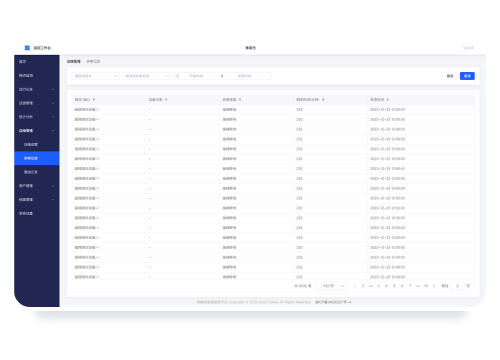The image size is (500, 360).
Task: Click the blue search button
Action: pos(467,76)
